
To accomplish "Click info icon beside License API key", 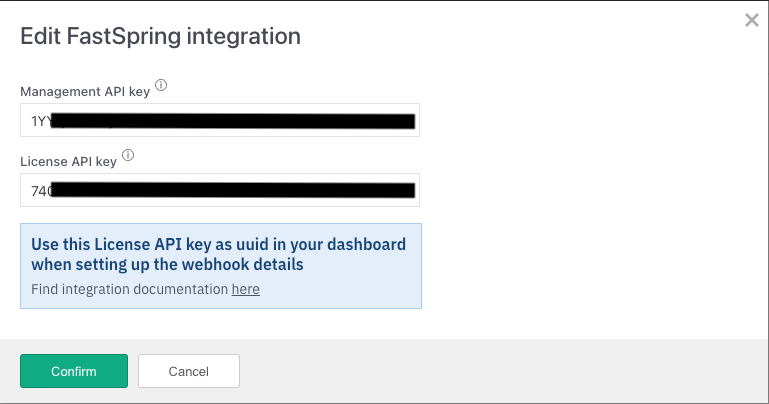I will [x=128, y=155].
